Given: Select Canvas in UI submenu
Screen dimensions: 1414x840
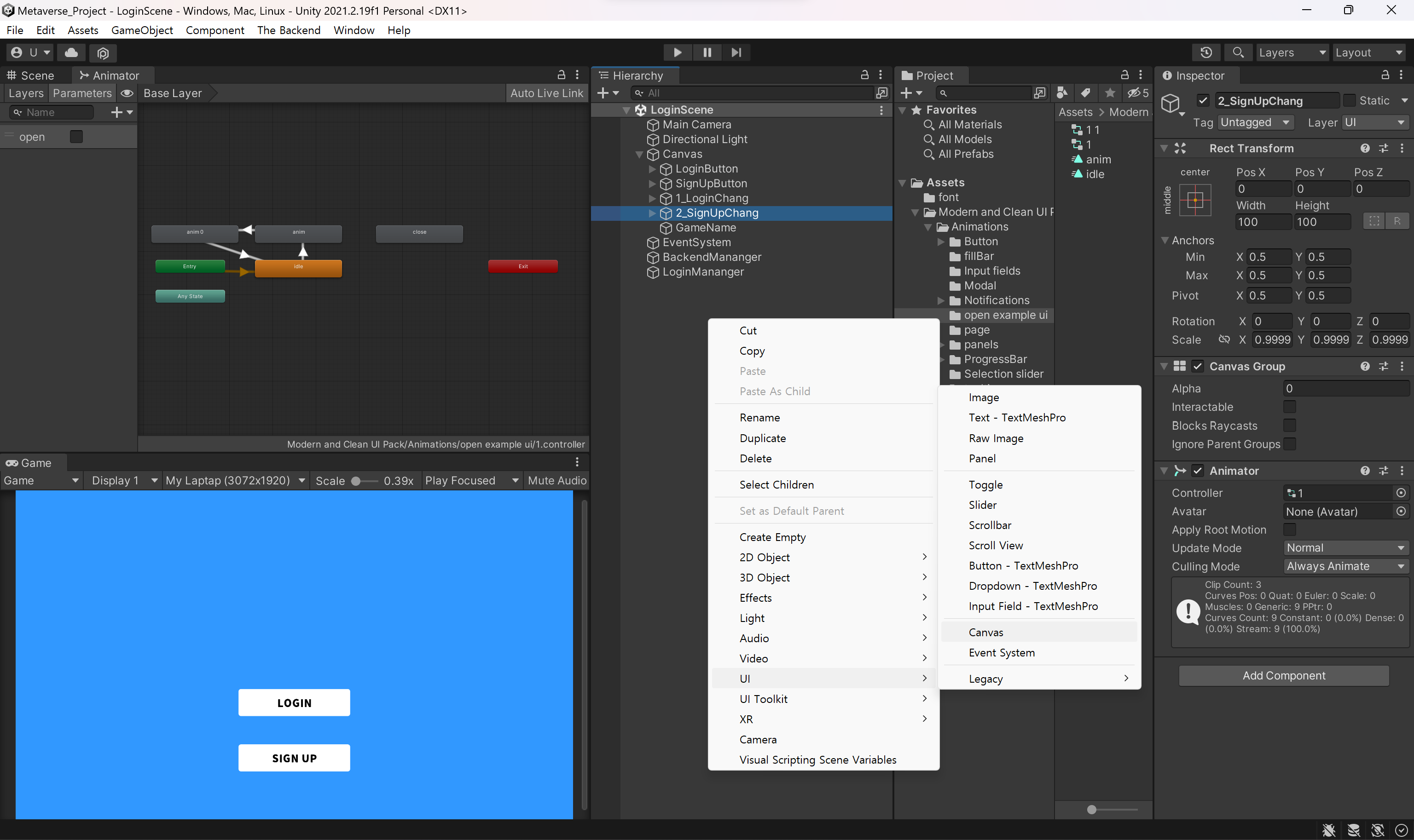Looking at the screenshot, I should 986,632.
